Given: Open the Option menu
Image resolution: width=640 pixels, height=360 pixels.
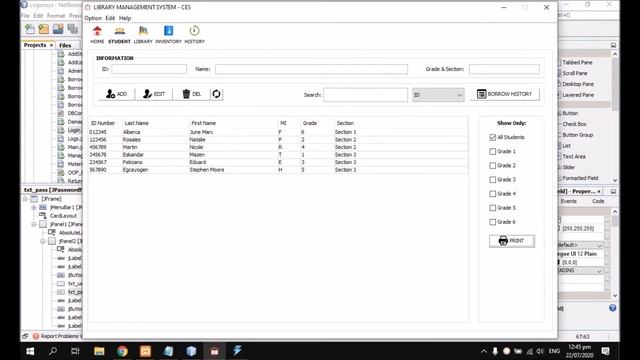Looking at the screenshot, I should pos(93,18).
